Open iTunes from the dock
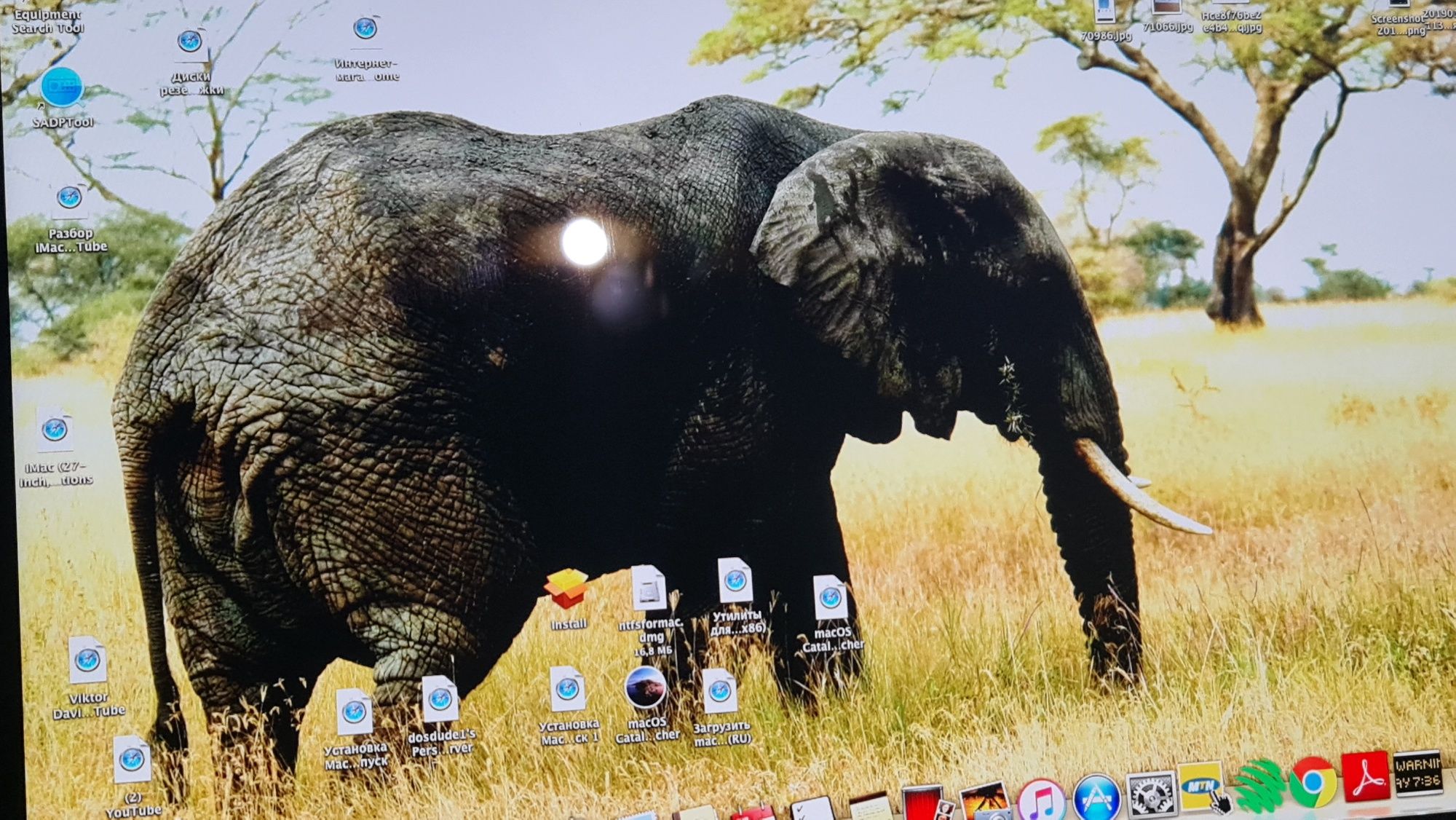The image size is (1456, 820). coord(1042,800)
